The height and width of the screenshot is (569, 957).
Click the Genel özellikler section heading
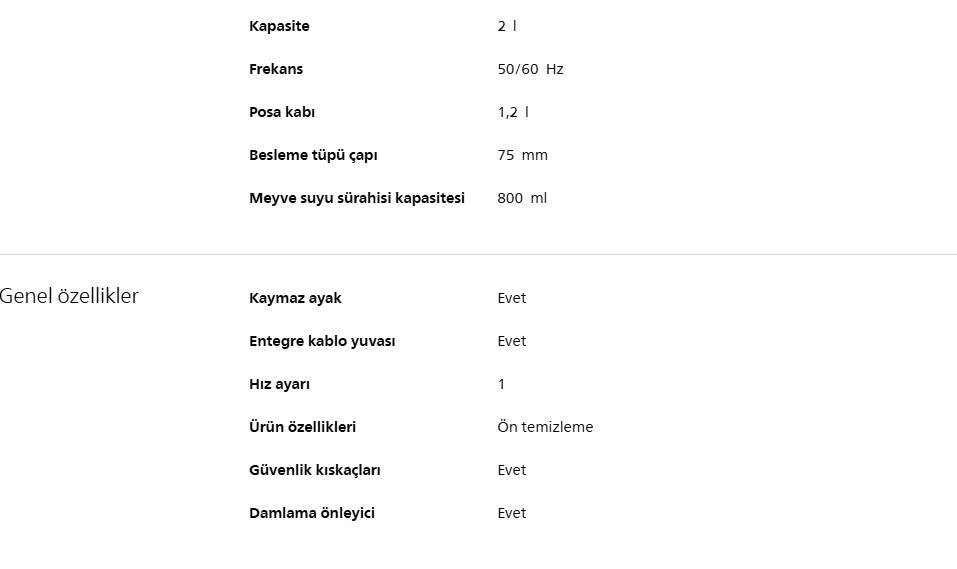pyautogui.click(x=69, y=296)
